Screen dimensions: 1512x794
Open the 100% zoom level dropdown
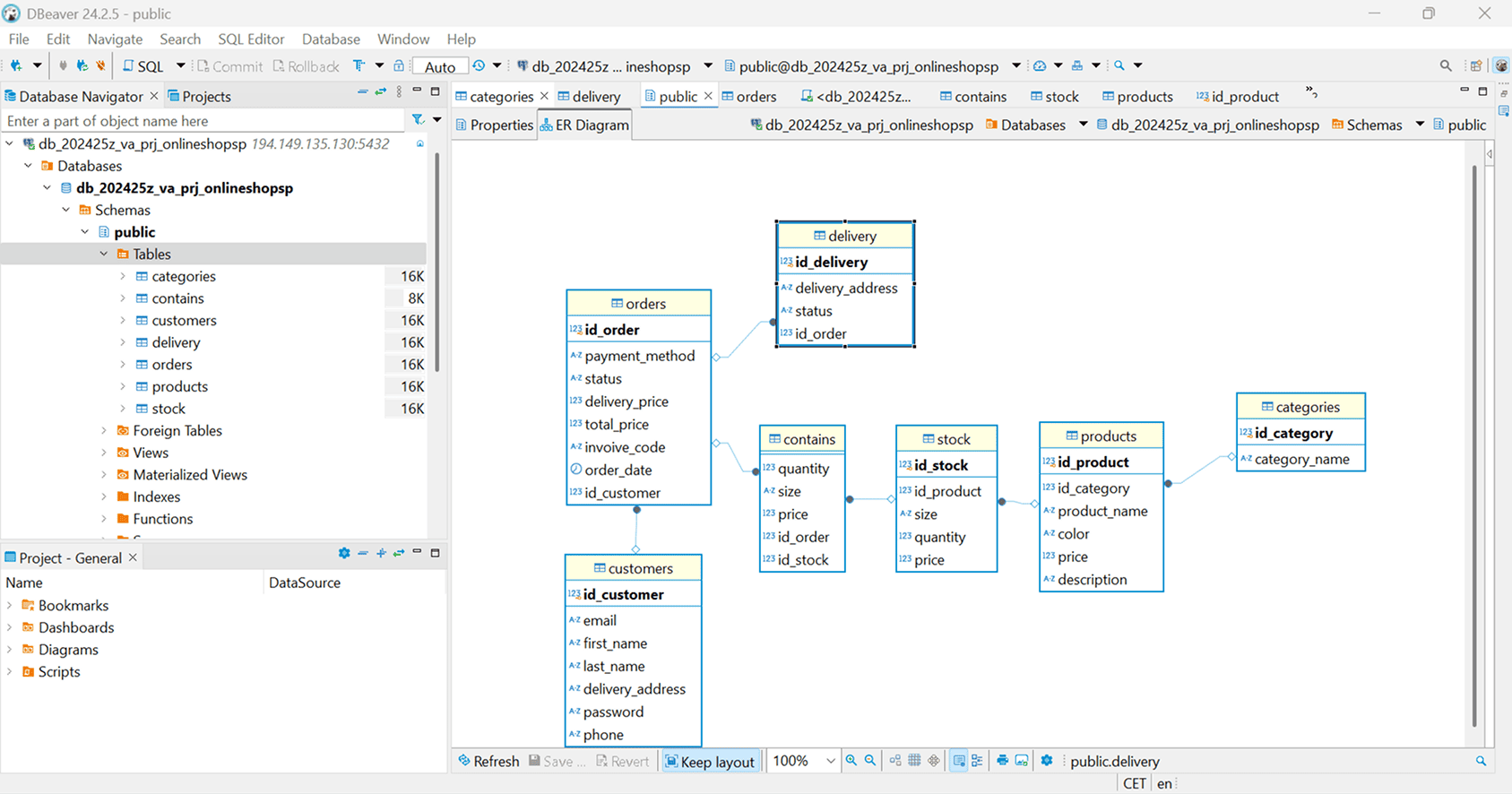pyautogui.click(x=830, y=761)
